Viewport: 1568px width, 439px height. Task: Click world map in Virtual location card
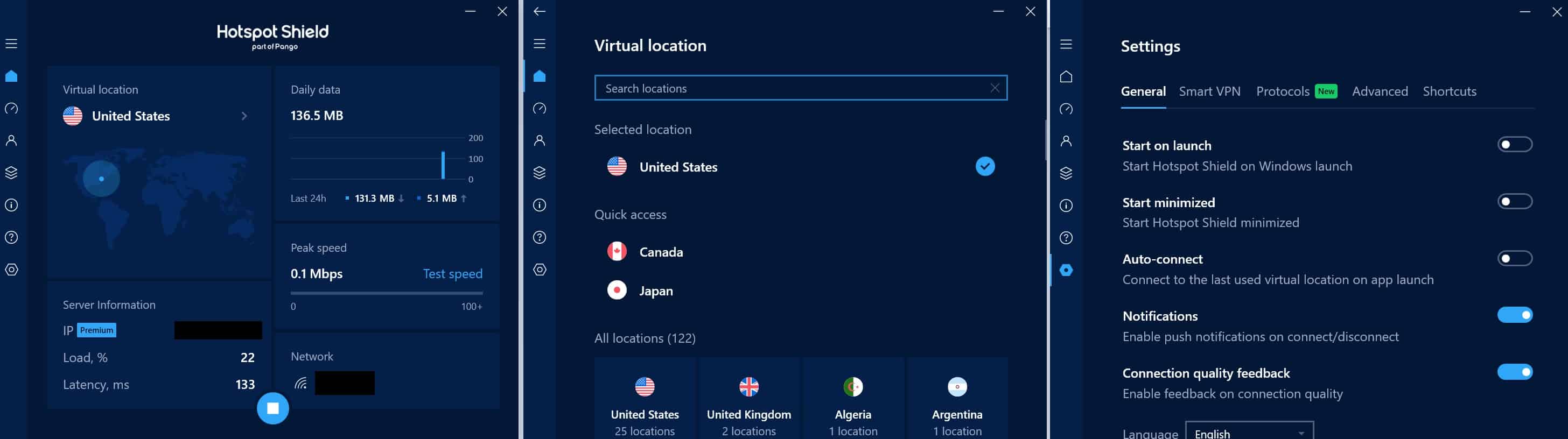[x=159, y=197]
